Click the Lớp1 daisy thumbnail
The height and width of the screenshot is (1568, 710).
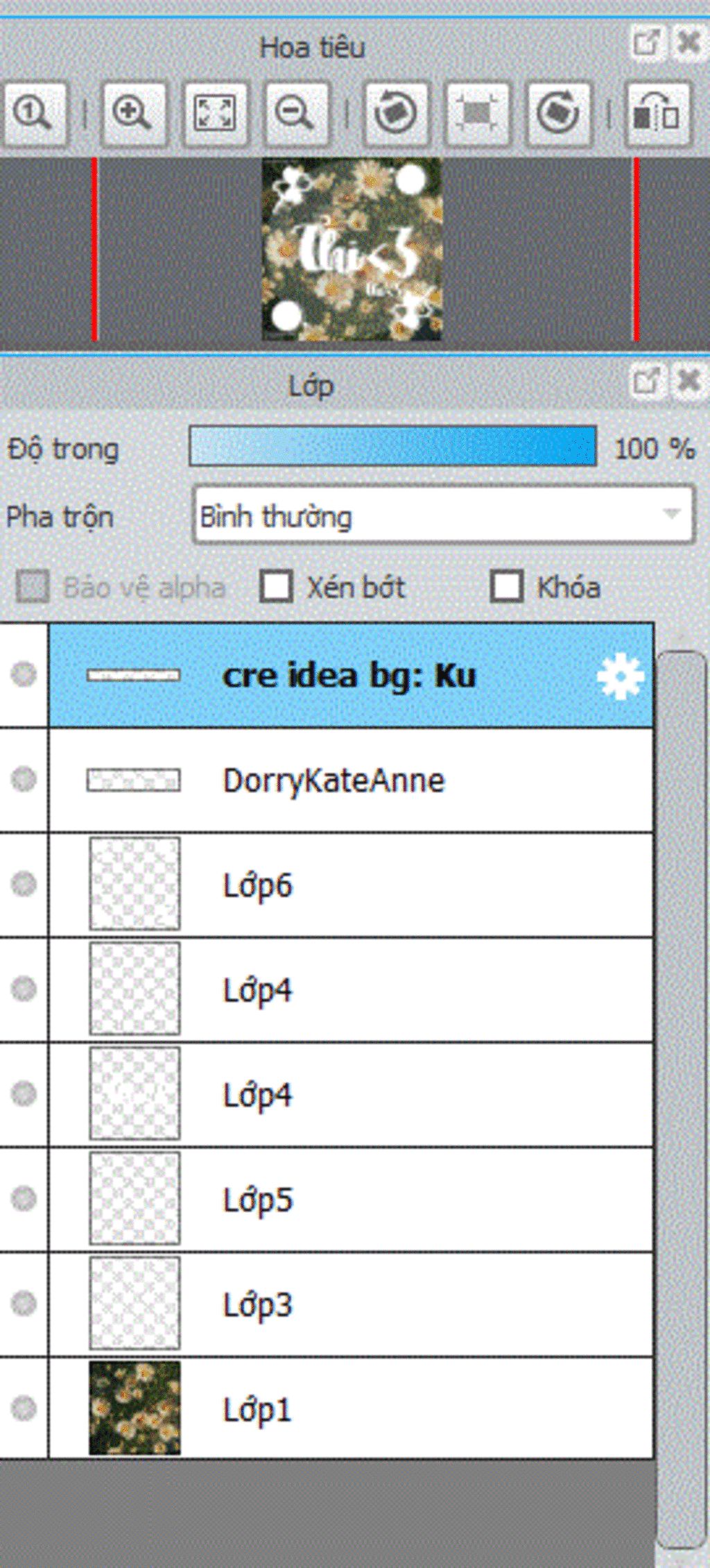[x=135, y=1408]
